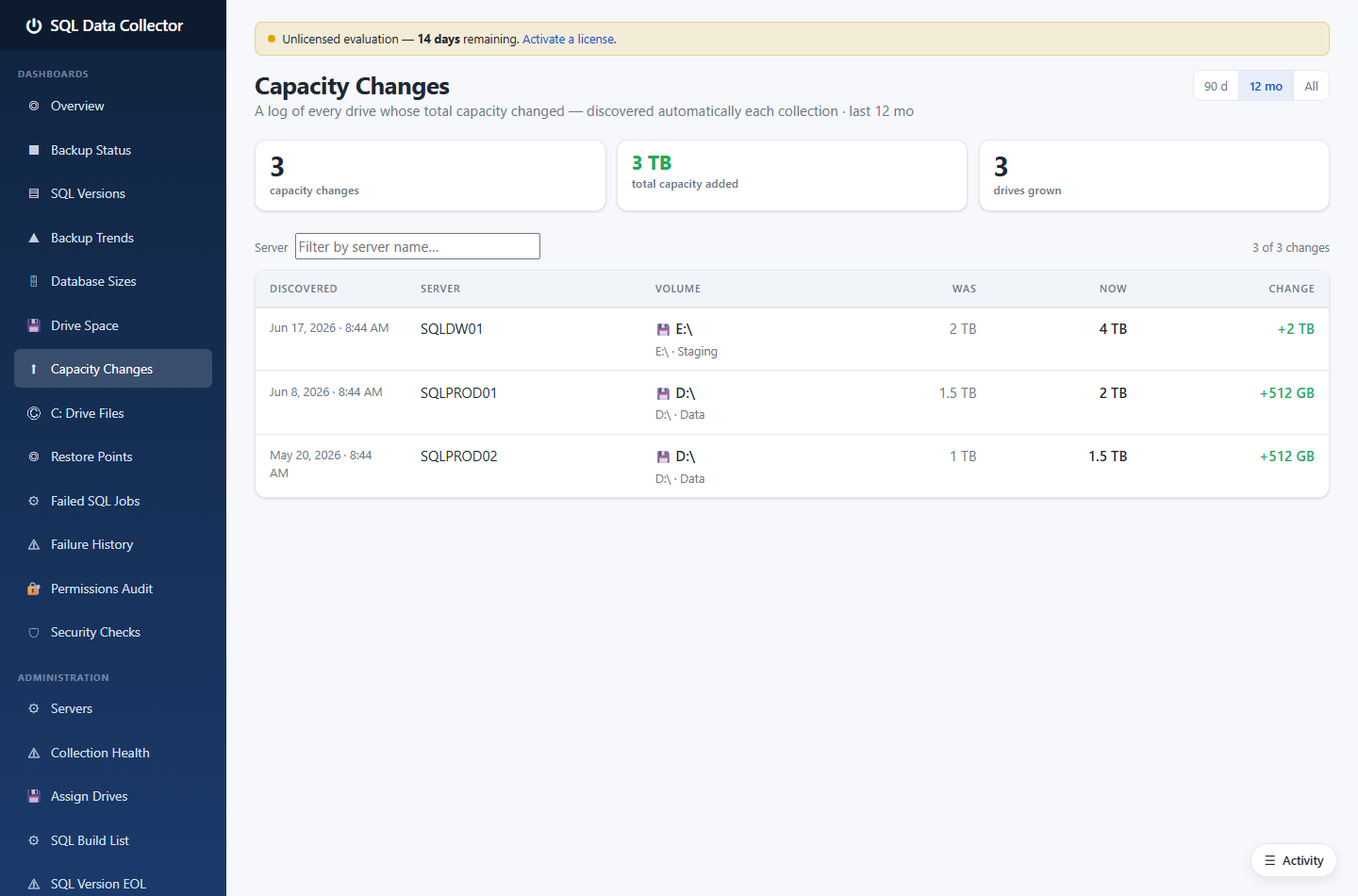The width and height of the screenshot is (1358, 896).
Task: Switch the time range to 90 d
Action: [1216, 86]
